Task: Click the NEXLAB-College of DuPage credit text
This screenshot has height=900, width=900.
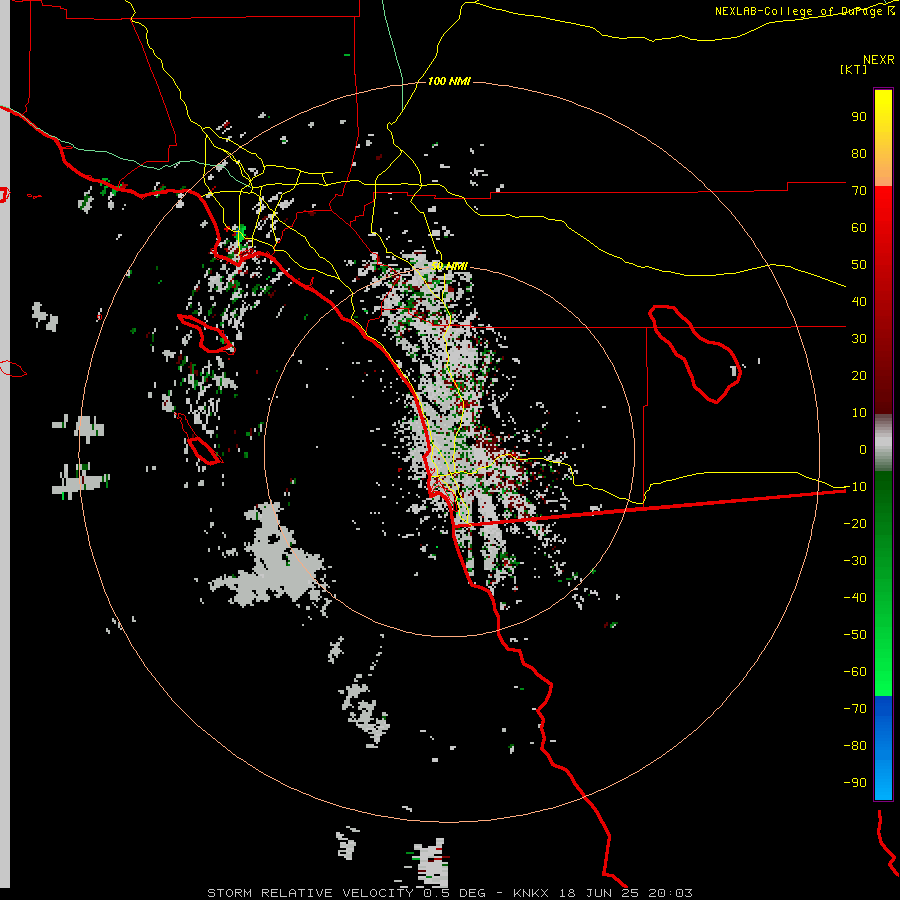Action: point(805,11)
